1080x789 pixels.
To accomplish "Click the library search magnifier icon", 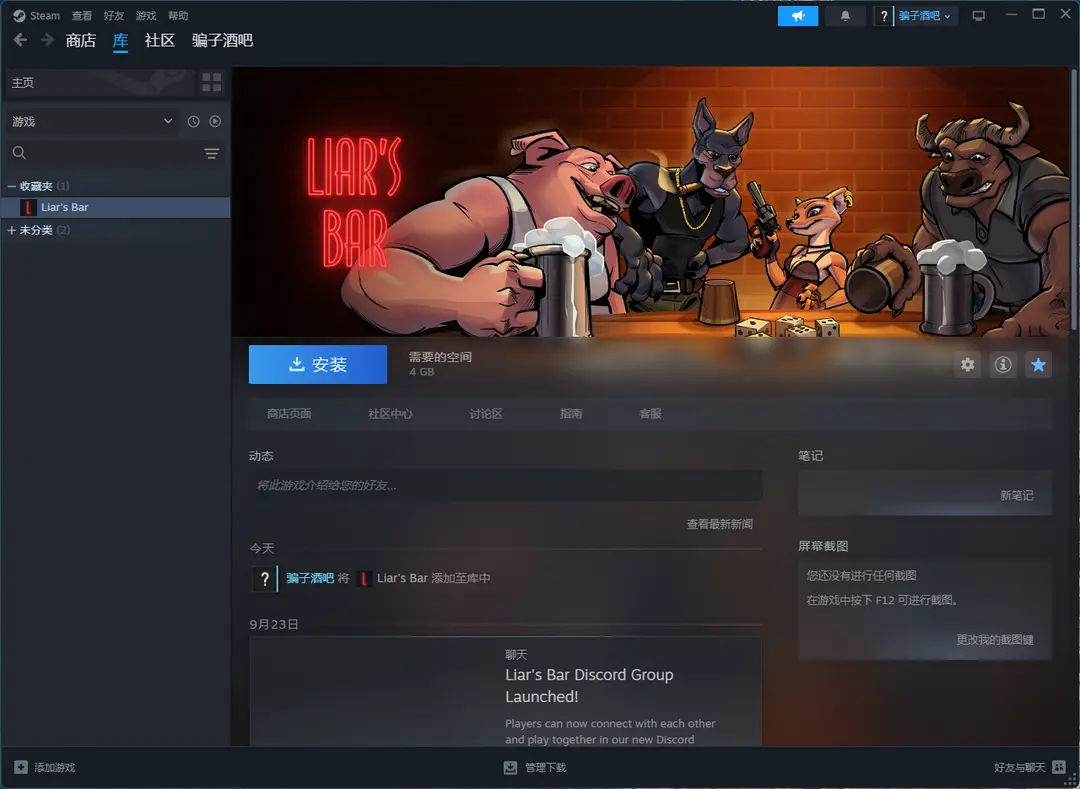I will (x=19, y=153).
